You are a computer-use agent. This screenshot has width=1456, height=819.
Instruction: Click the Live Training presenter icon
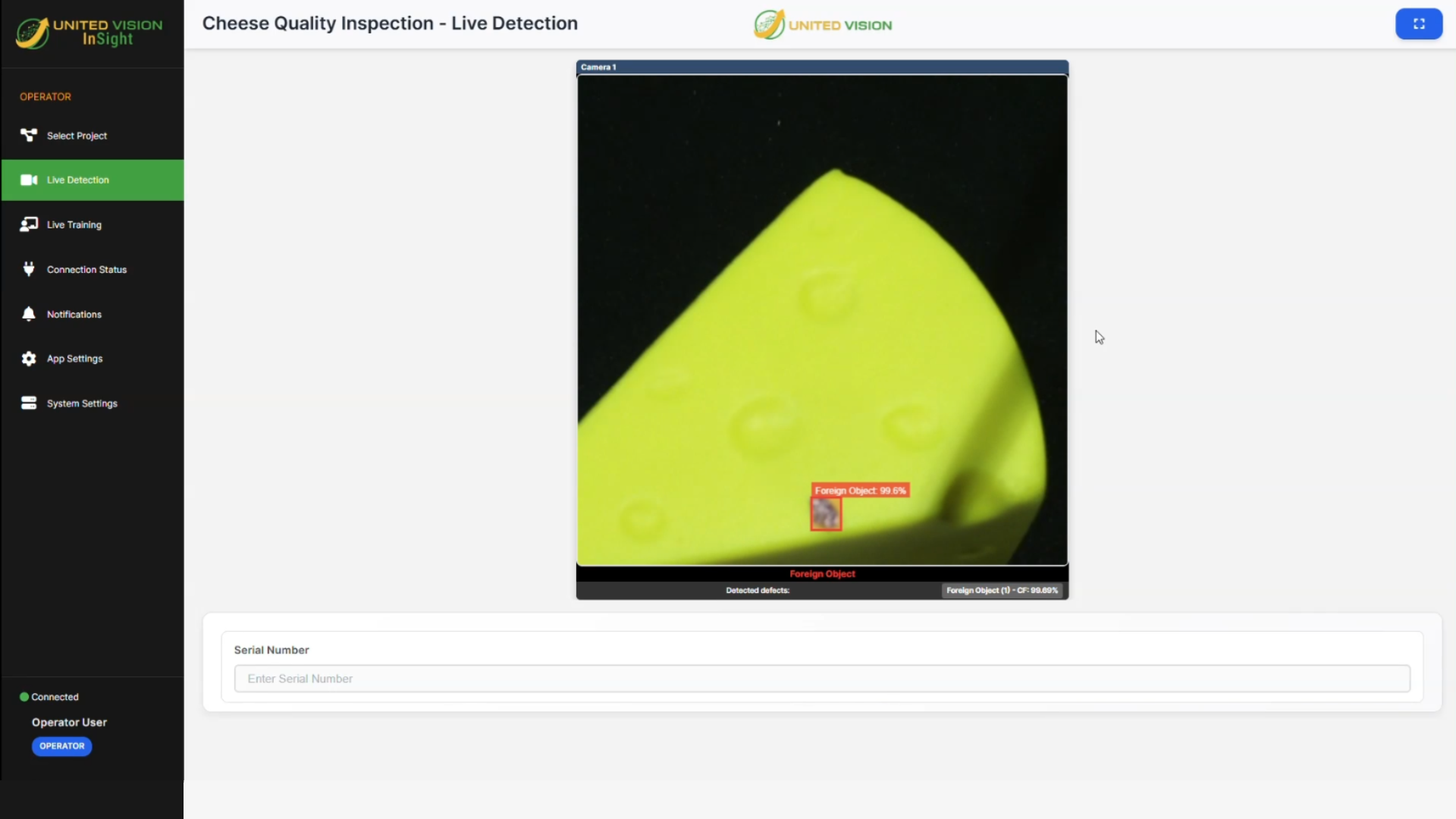(29, 224)
